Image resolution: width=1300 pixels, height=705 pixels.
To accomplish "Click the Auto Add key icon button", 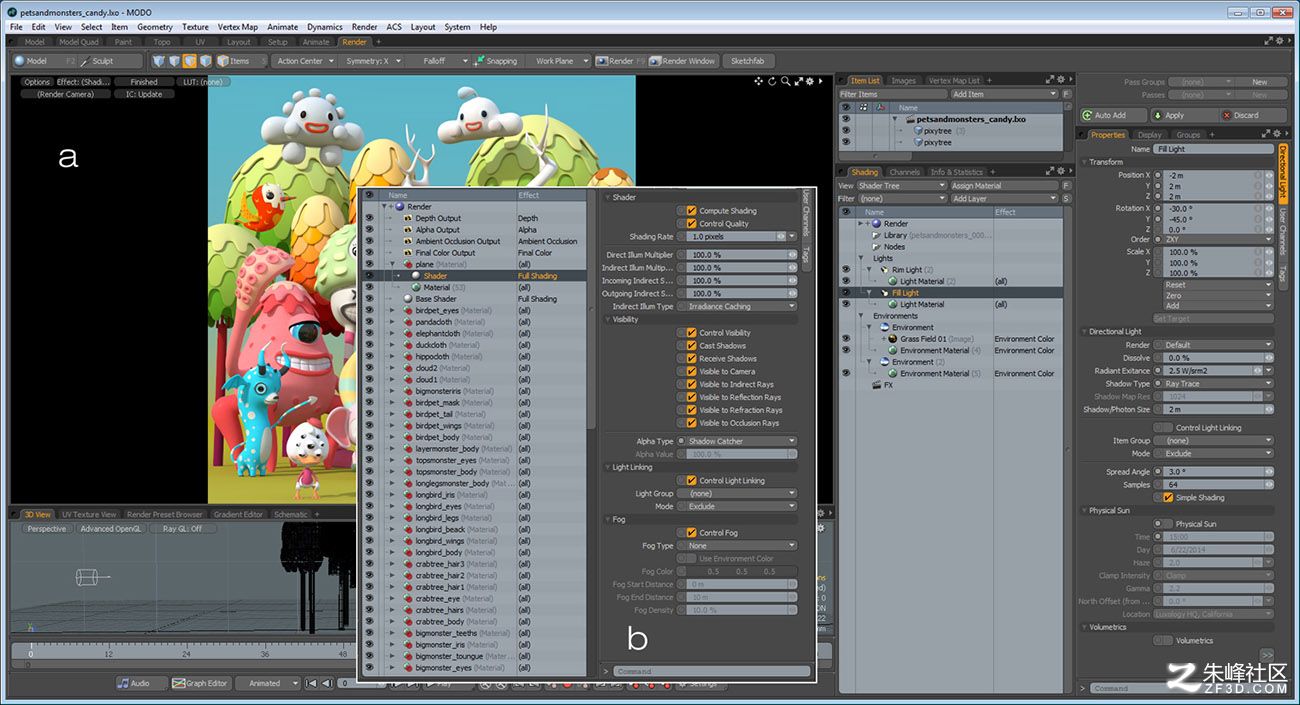I will tap(1088, 115).
